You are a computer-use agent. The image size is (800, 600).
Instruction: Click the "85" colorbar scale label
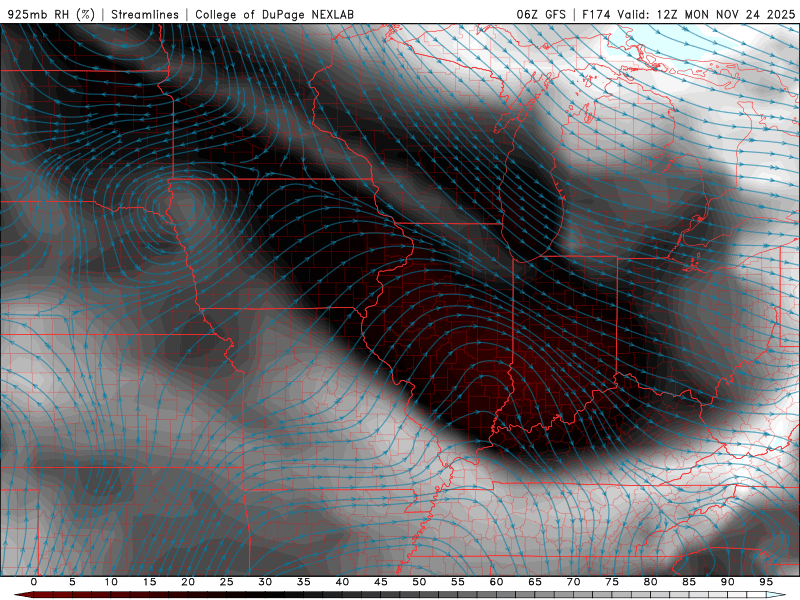click(x=689, y=582)
